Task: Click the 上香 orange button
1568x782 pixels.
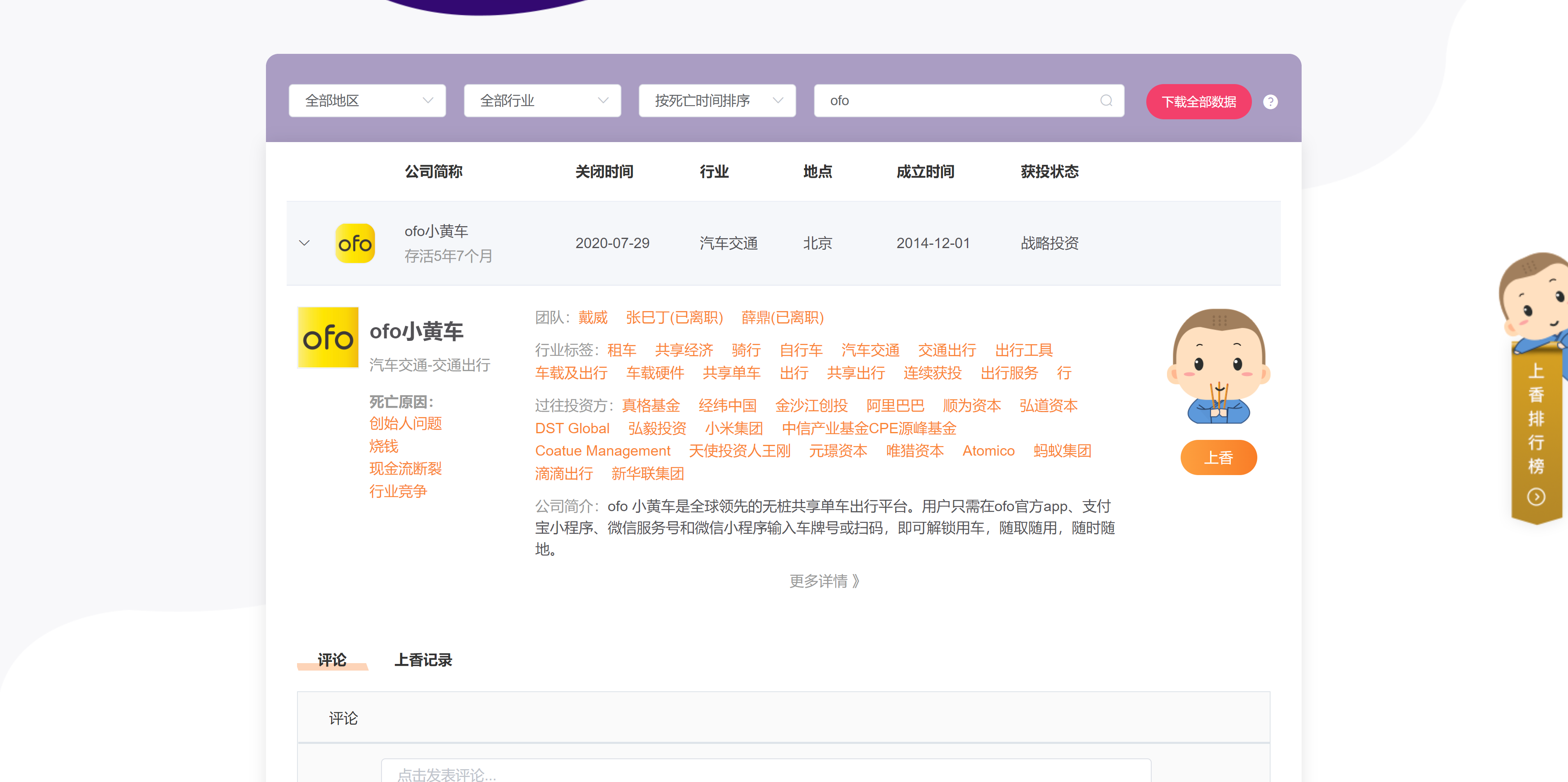Action: coord(1219,458)
